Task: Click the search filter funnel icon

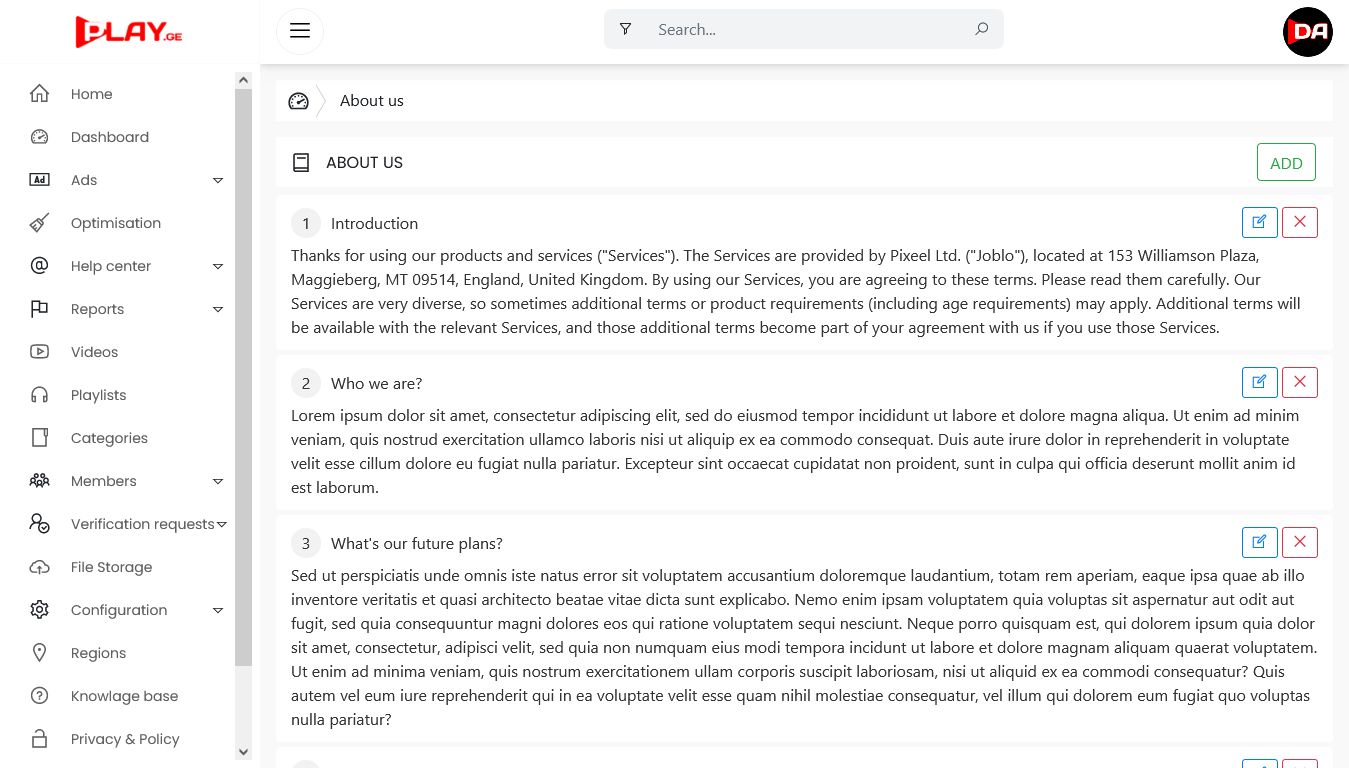Action: (625, 29)
